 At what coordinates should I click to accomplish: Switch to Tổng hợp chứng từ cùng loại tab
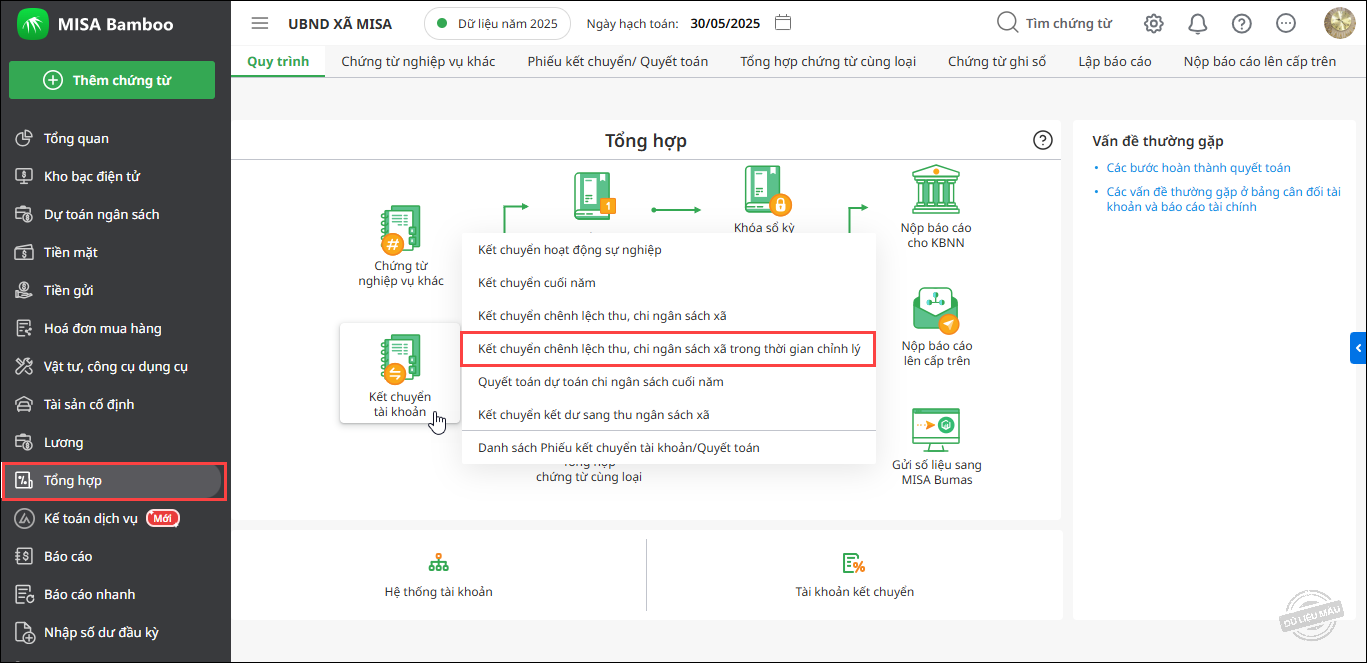click(x=828, y=61)
